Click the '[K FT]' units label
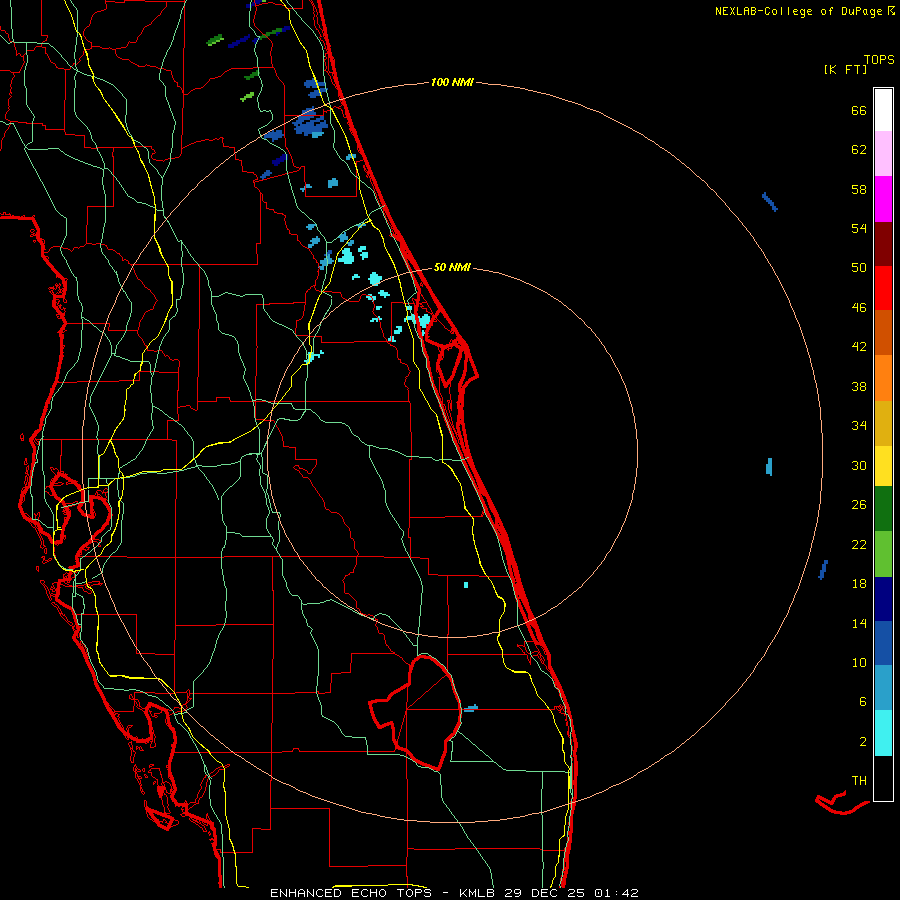 846,70
